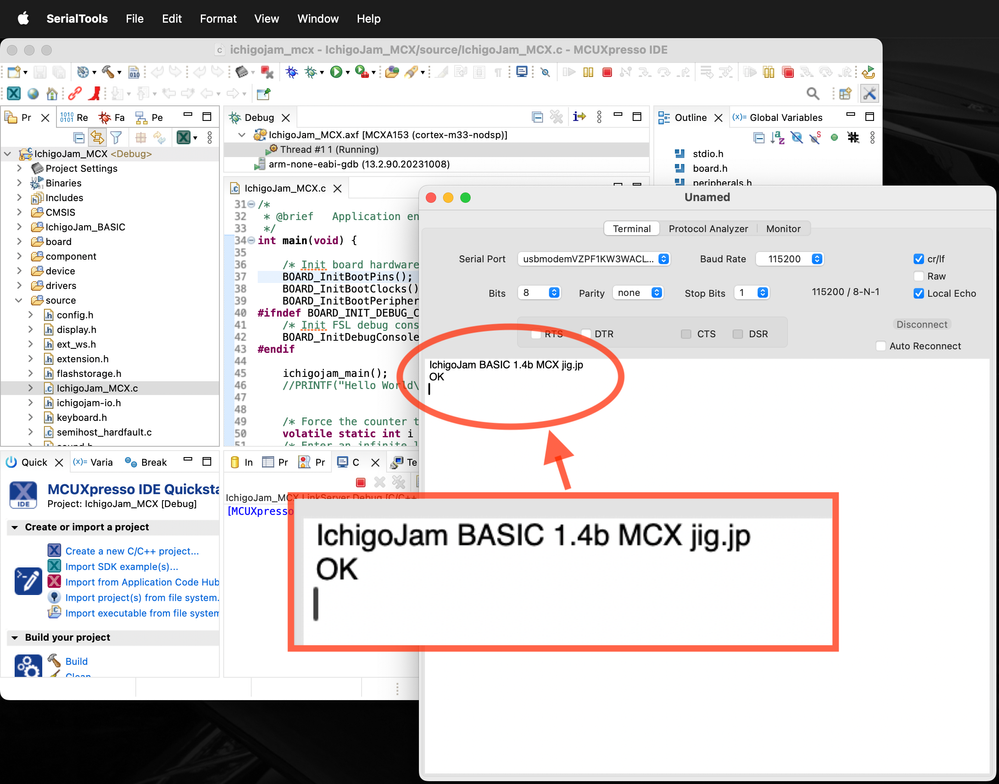Toggle the CTS checkbox
Viewport: 999px width, 784px height.
click(686, 334)
